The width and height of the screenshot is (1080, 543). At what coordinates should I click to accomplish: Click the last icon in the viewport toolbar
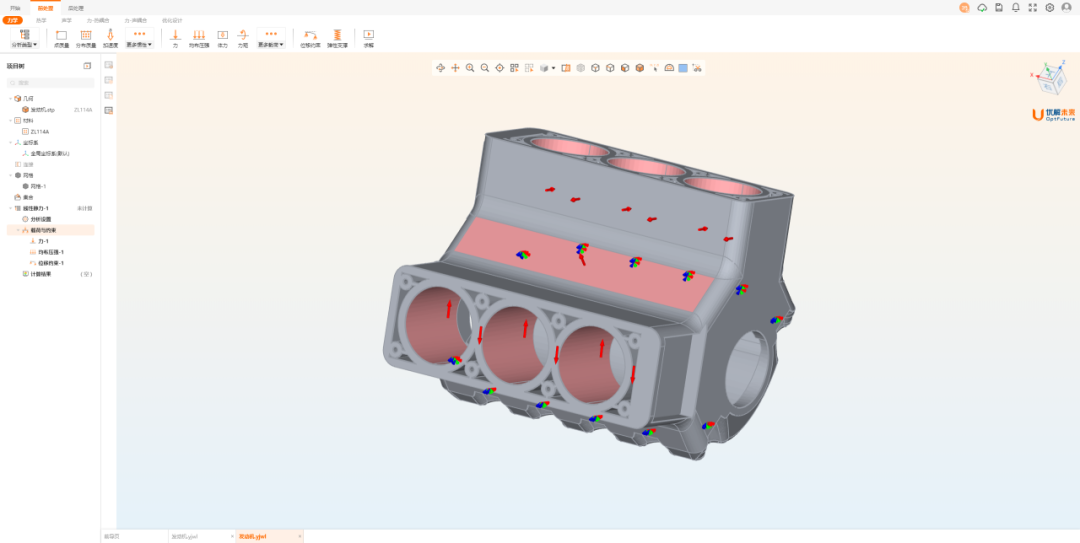[697, 68]
